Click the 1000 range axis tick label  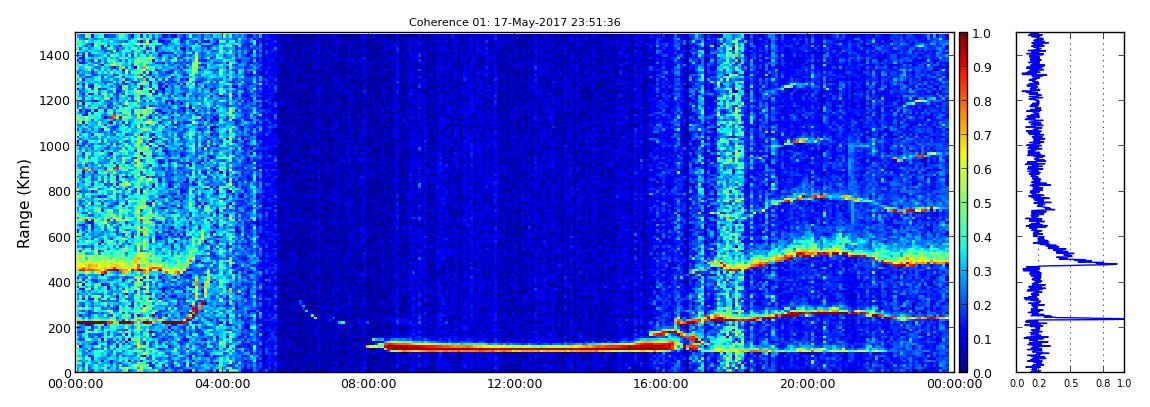click(56, 146)
